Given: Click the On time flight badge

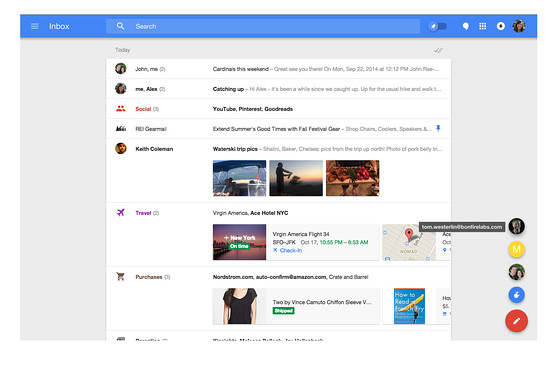Looking at the screenshot, I should (239, 246).
